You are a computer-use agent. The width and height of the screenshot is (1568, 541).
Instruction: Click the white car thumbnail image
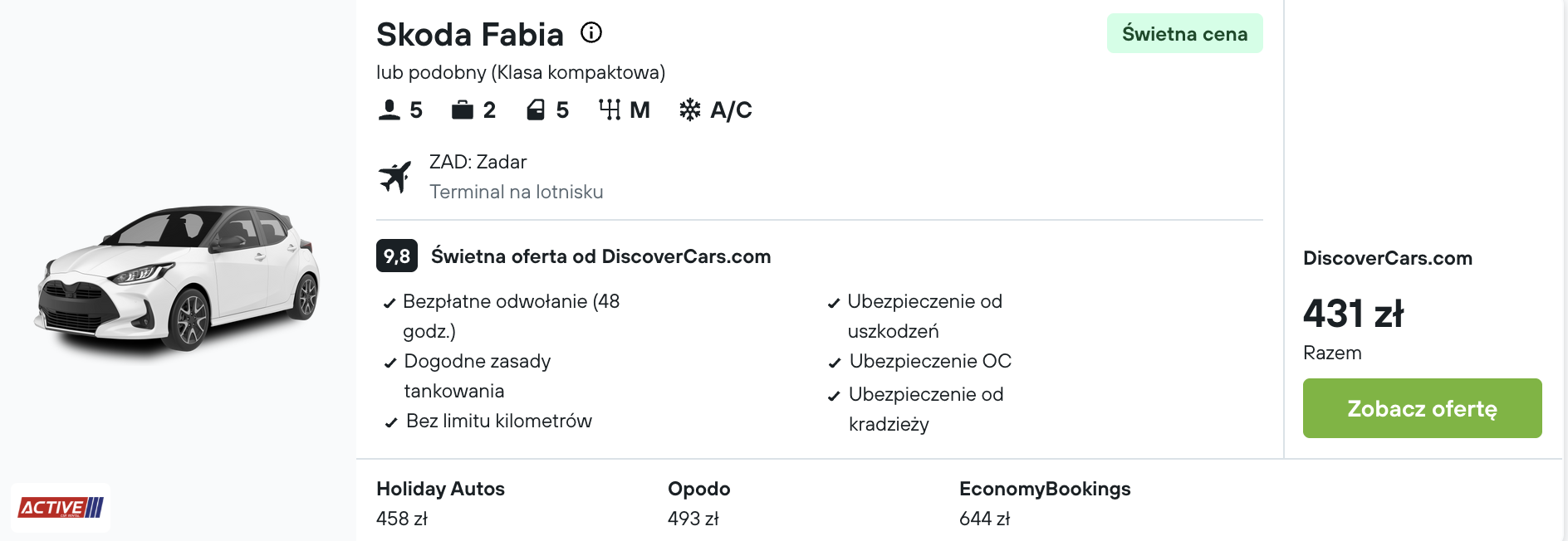tap(178, 278)
